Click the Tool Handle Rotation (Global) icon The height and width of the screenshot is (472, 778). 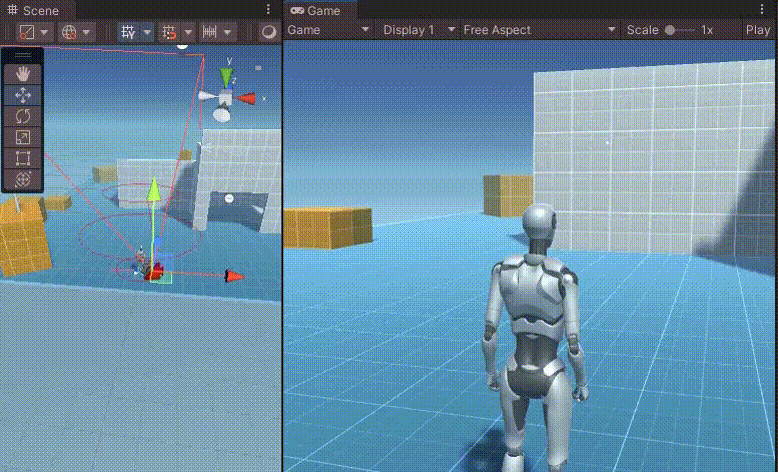[x=68, y=32]
